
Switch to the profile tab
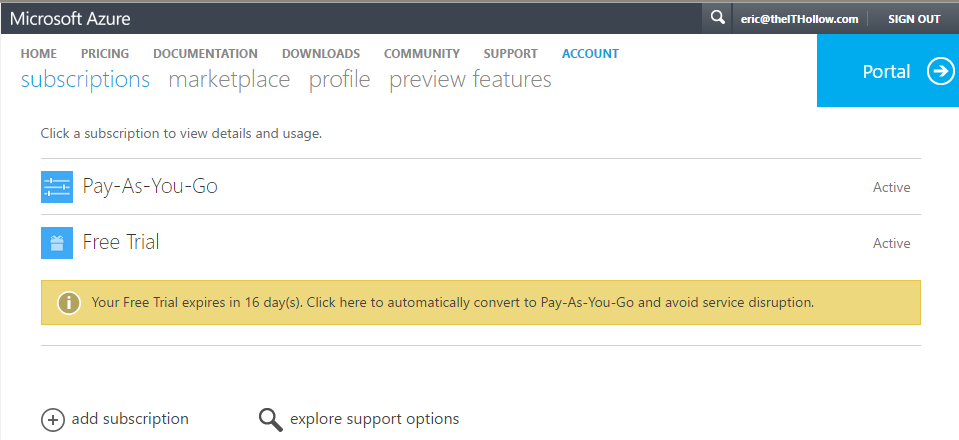click(339, 80)
